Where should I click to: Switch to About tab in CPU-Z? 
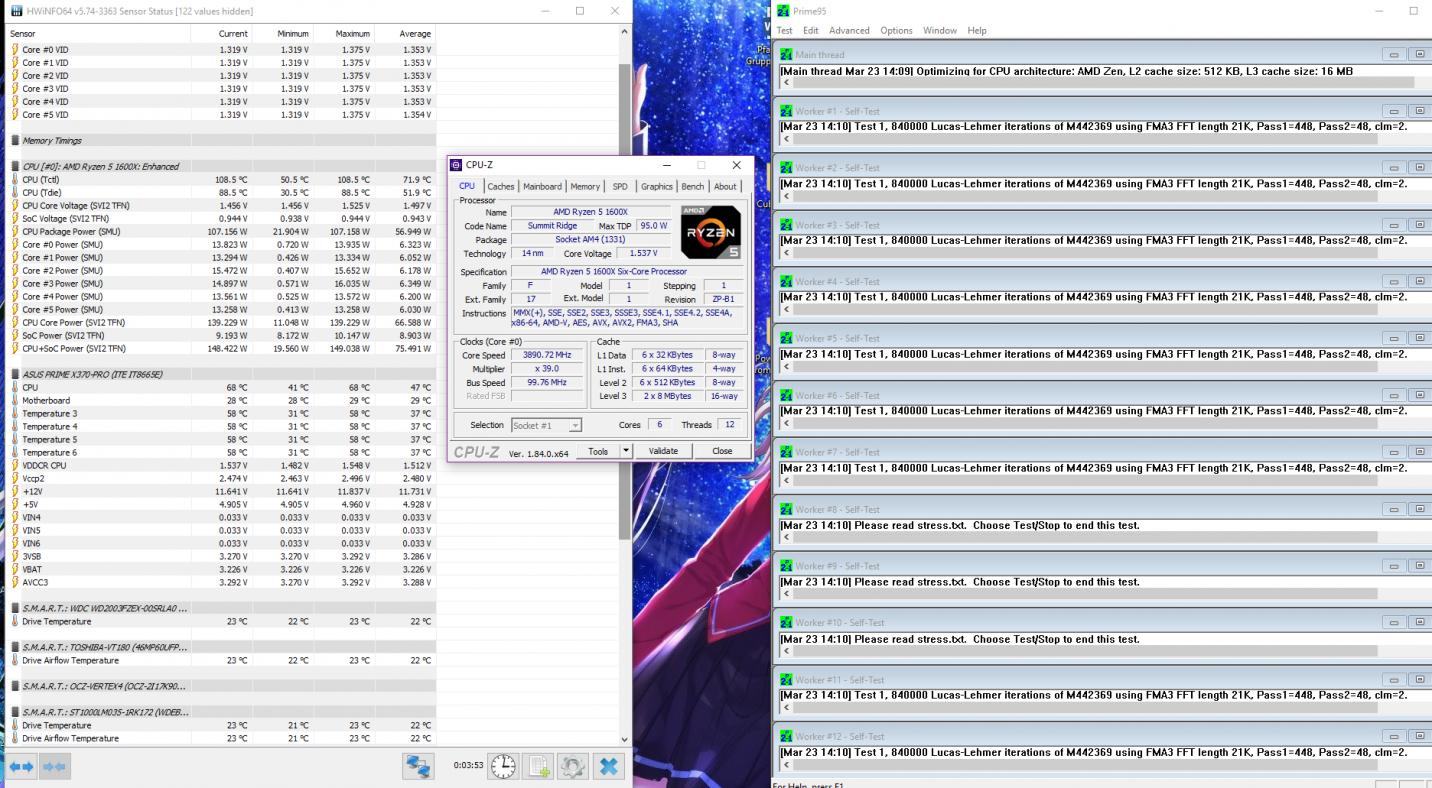click(725, 186)
